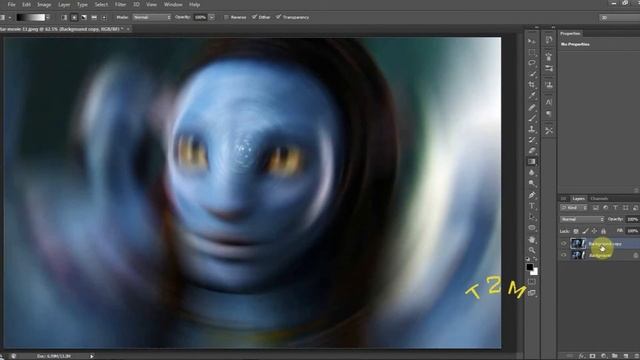Hide the Background copy layer
Image resolution: width=640 pixels, height=360 pixels.
pos(564,244)
